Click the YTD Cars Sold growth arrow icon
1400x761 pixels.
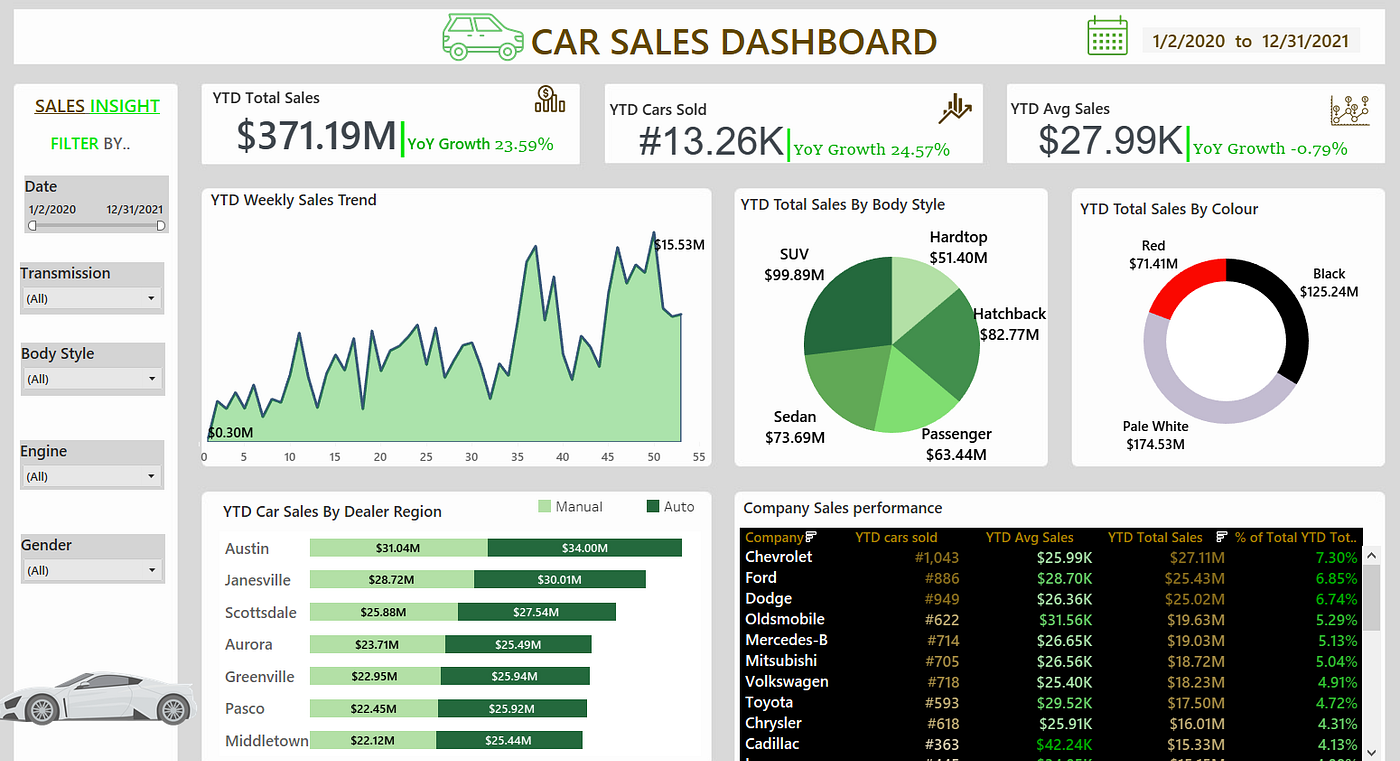point(956,108)
